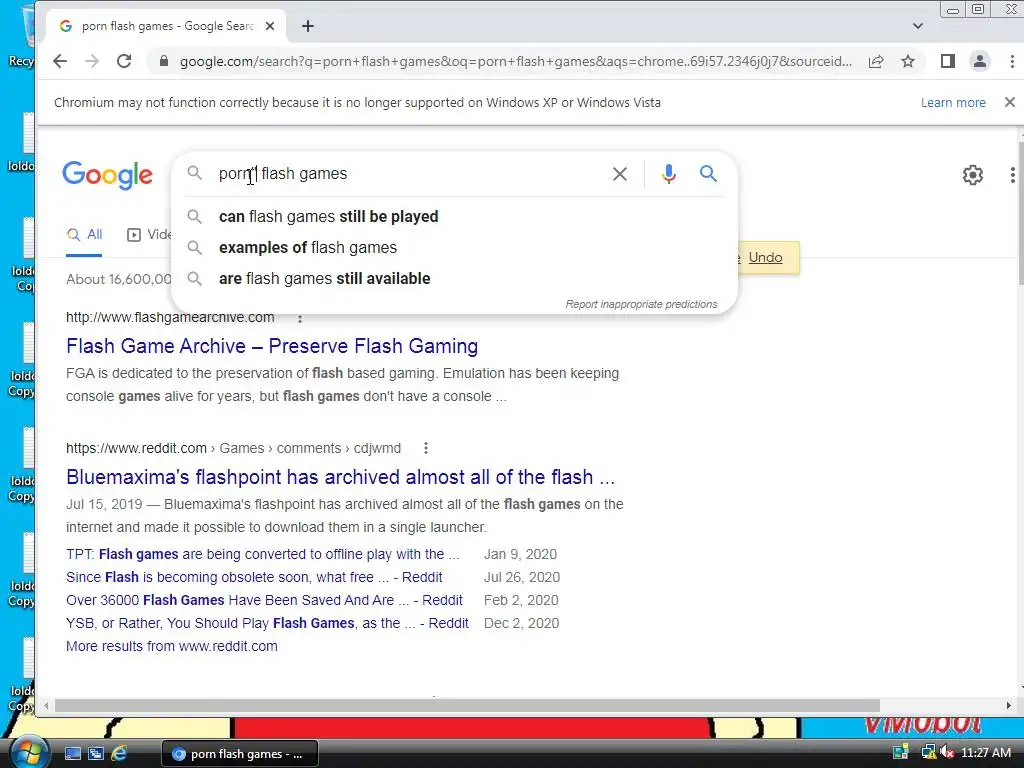Screen dimensions: 1024x768
Task: Open the Windows Start orb
Action: [27, 752]
